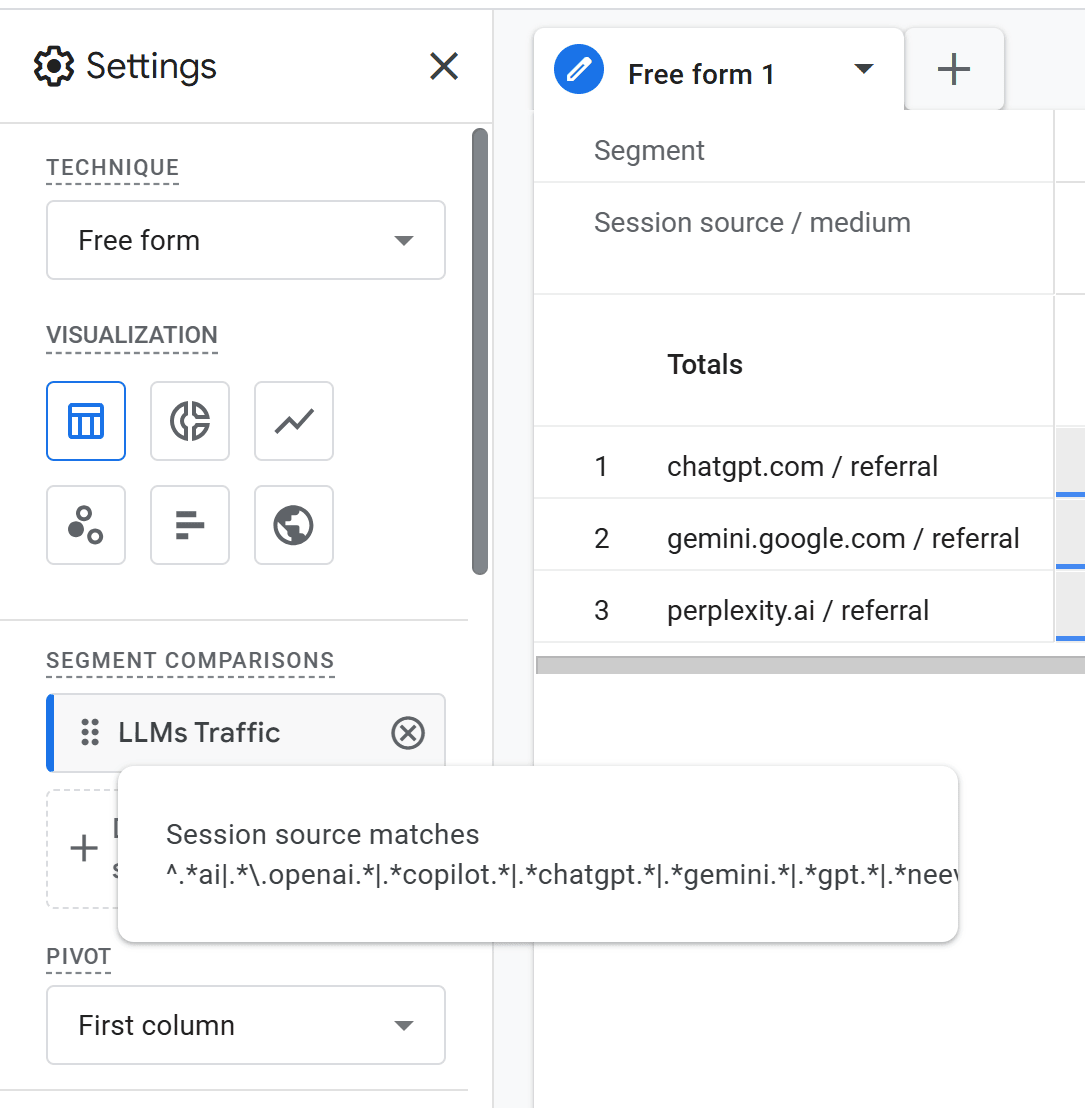Click the Free form 1 pencil icon
The width and height of the screenshot is (1085, 1108).
point(579,69)
